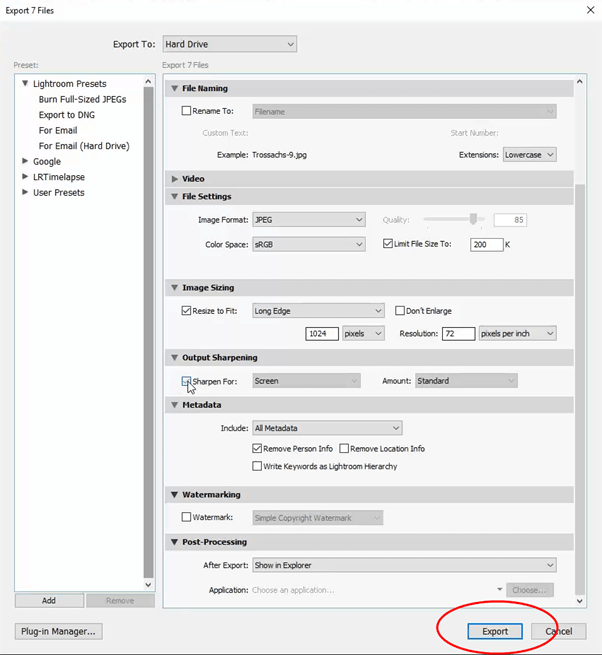
Task: Enable the Rename To checkbox
Action: (x=186, y=111)
